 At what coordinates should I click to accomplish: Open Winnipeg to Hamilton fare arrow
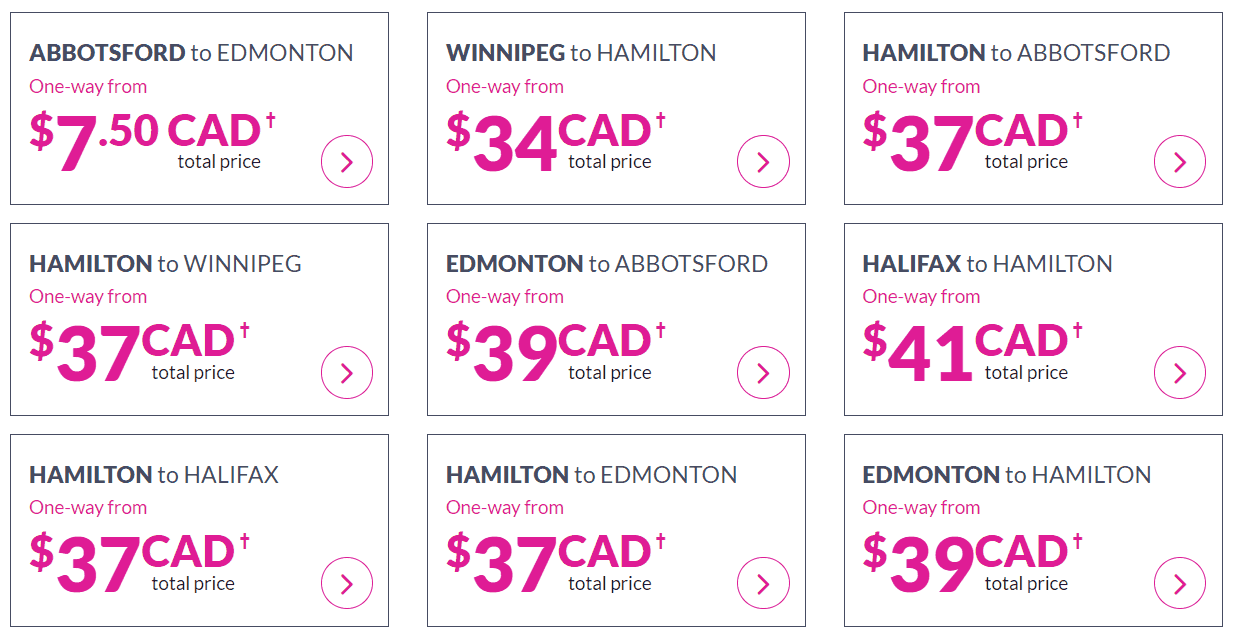763,162
